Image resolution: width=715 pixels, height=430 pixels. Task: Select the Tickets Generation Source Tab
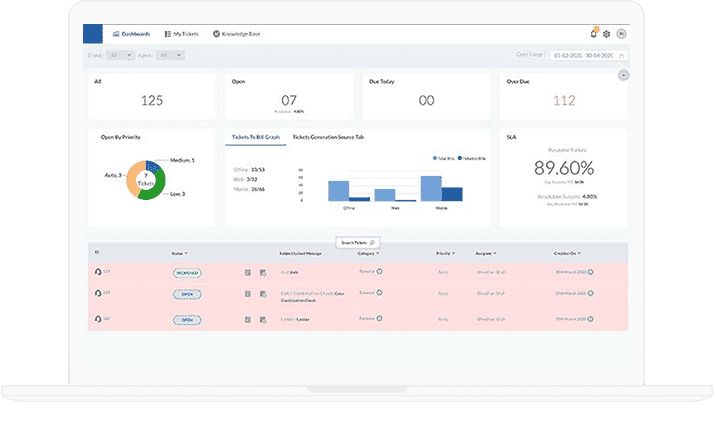(x=327, y=136)
